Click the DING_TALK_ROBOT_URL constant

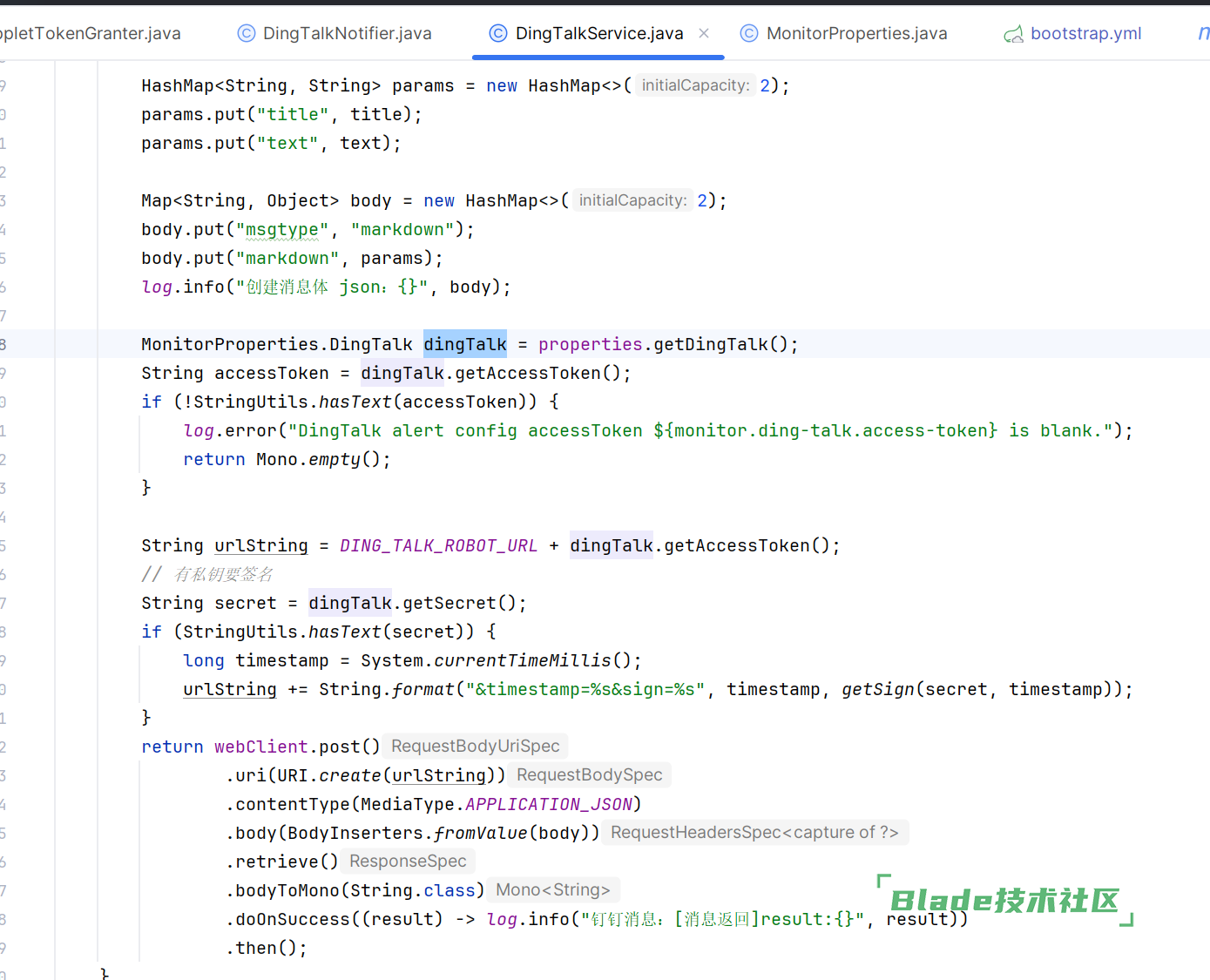coord(438,545)
